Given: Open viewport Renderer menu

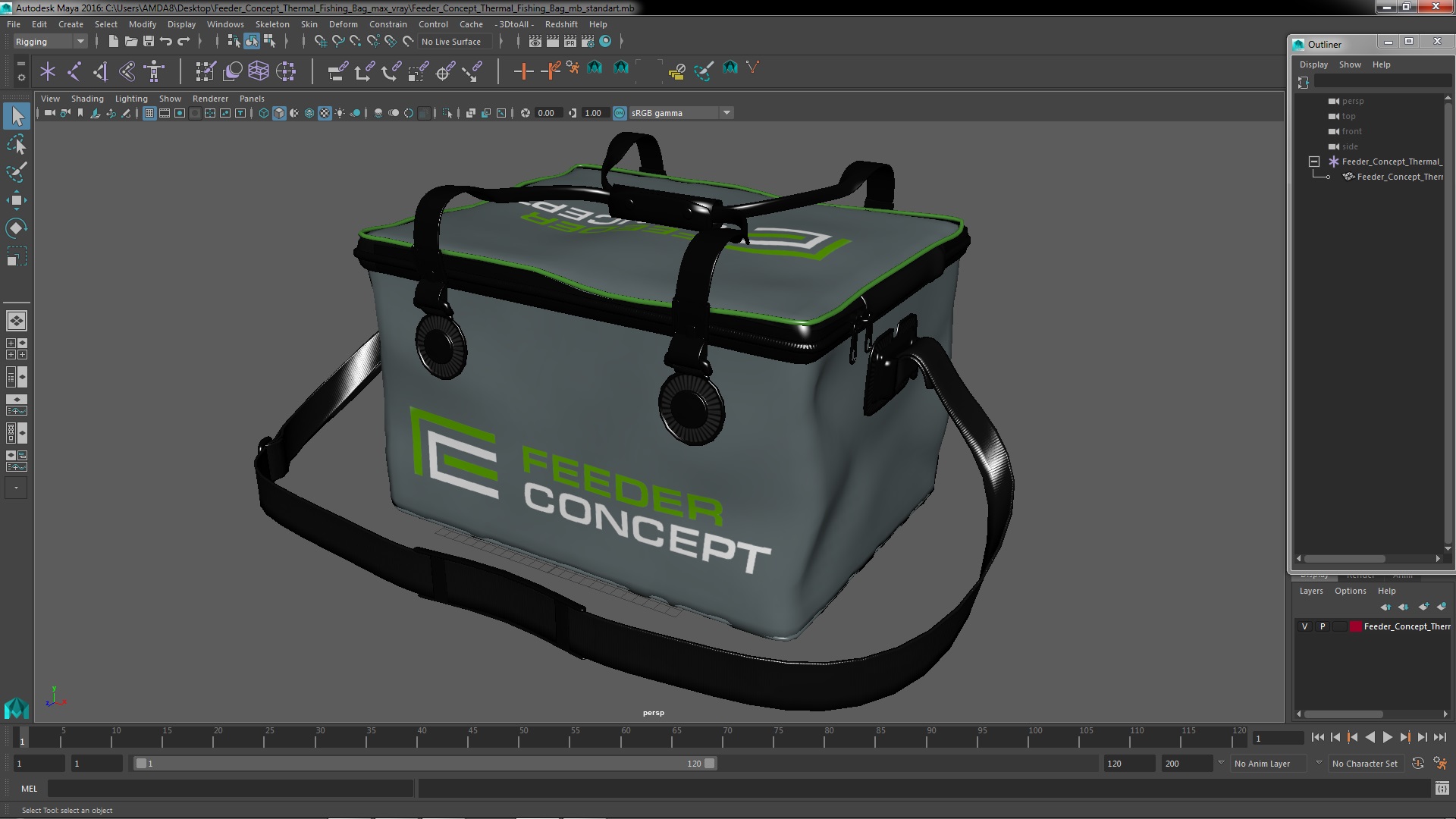Looking at the screenshot, I should (x=210, y=99).
